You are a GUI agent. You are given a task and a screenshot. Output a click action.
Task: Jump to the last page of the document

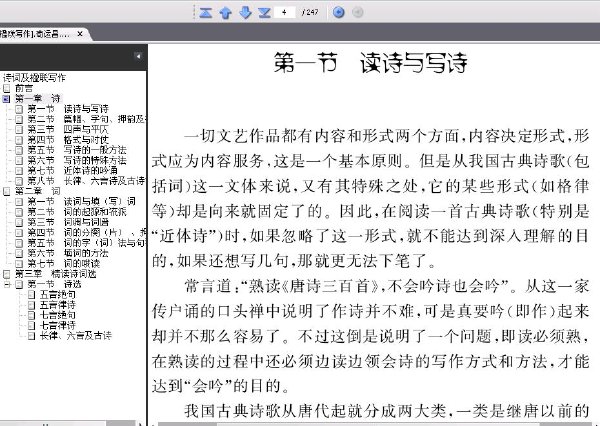pos(264,13)
